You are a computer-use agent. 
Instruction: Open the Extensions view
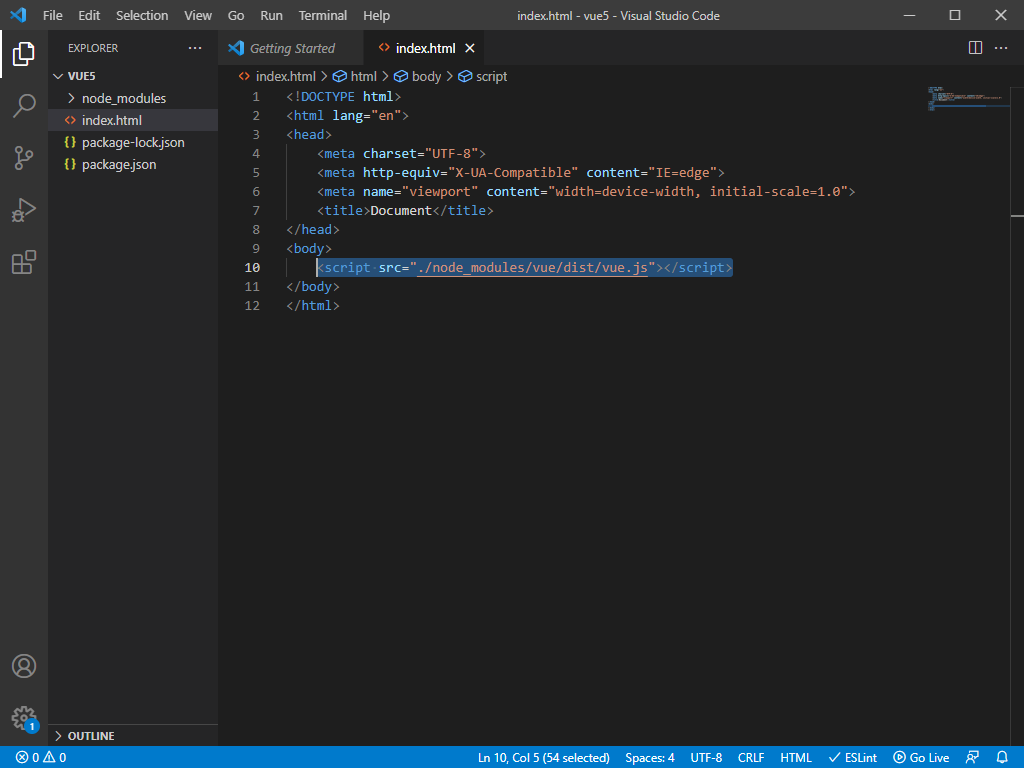[x=24, y=262]
